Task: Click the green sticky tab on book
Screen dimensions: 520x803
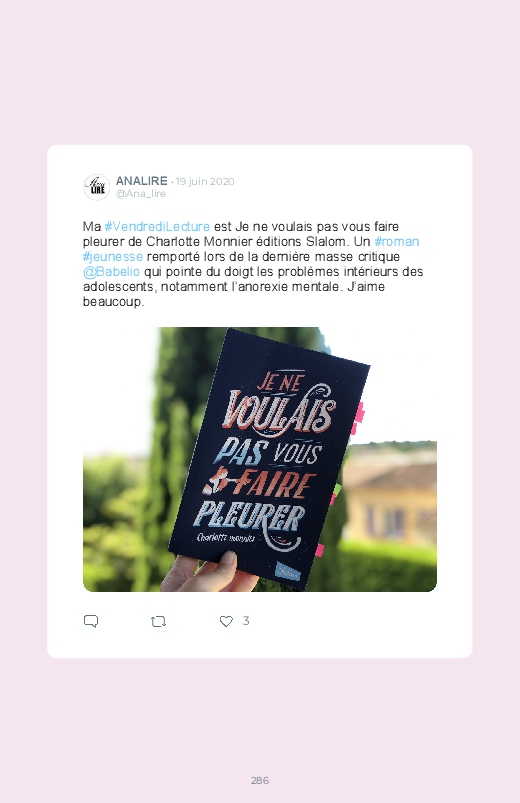Action: [336, 491]
